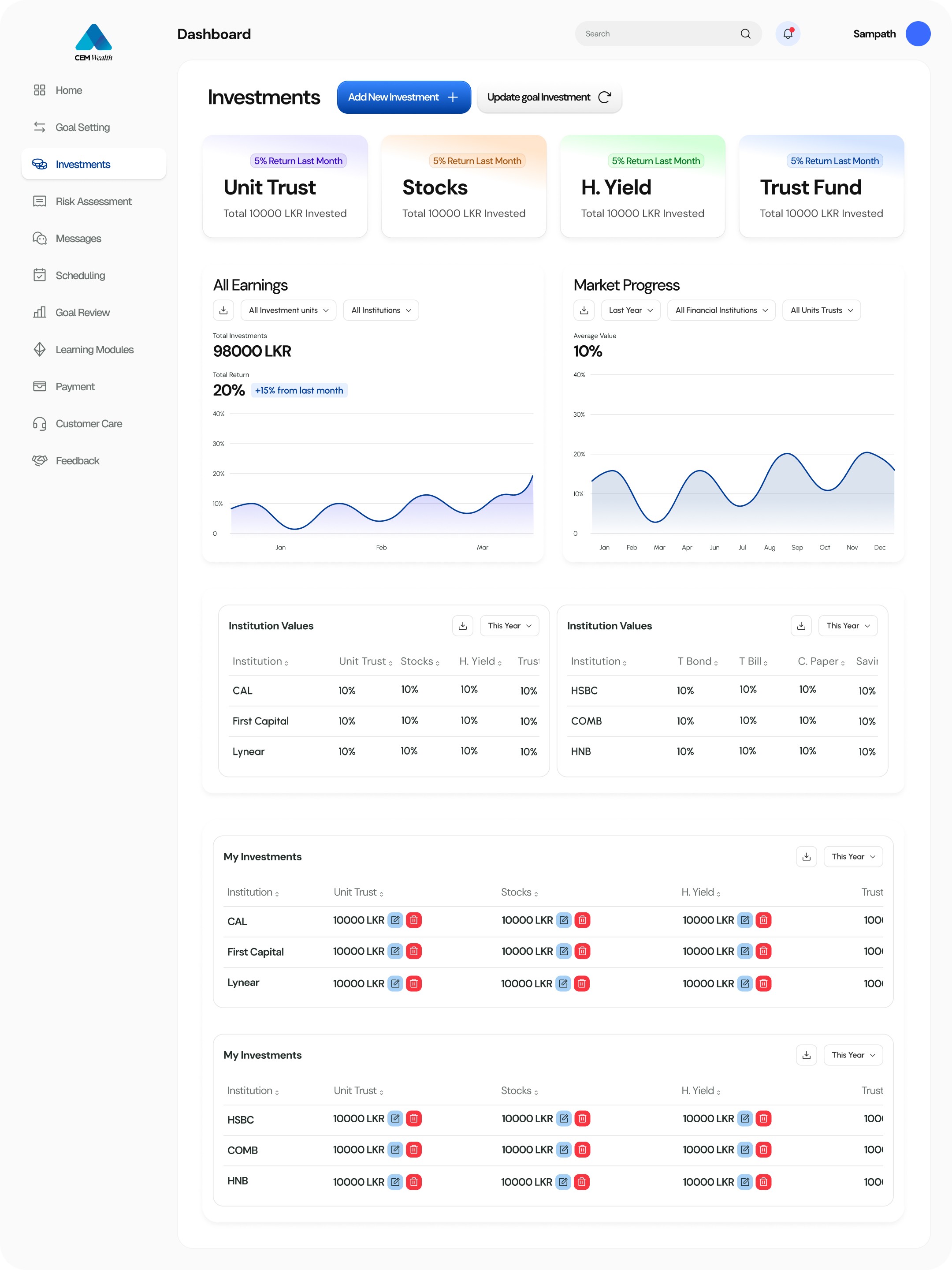Click the export icon in first Institution Values panel
Screen dimensions: 952x1270
[462, 625]
